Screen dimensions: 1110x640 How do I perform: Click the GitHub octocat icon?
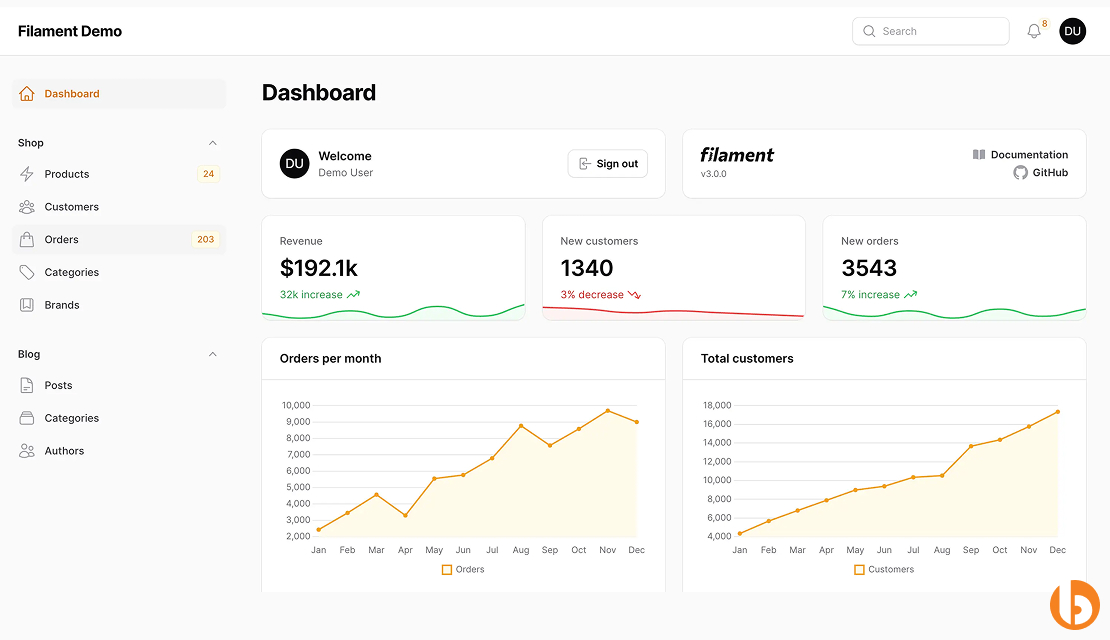click(1020, 173)
